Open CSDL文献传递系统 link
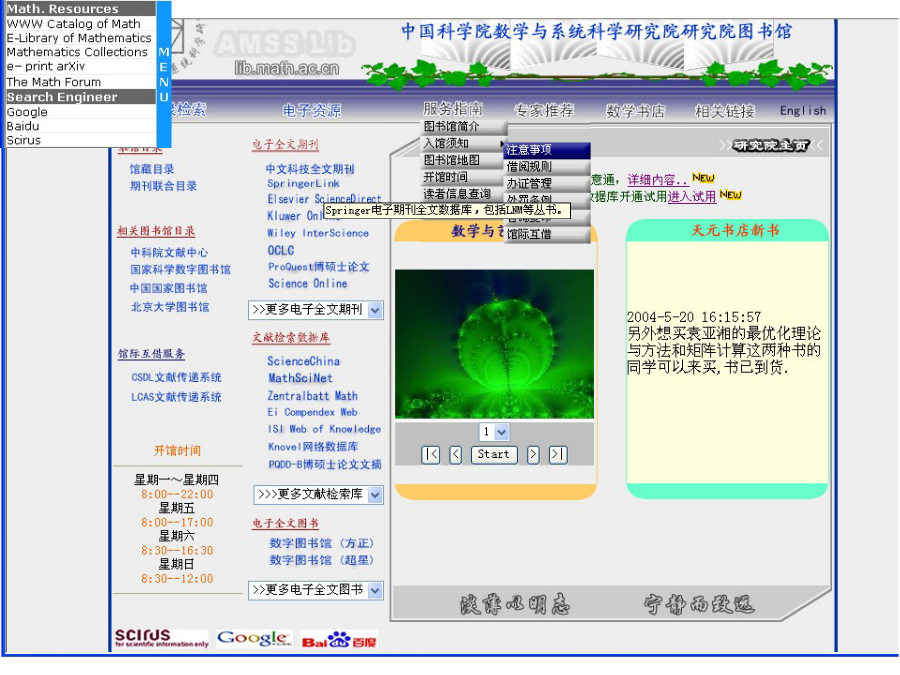The image size is (900, 675). 176,377
